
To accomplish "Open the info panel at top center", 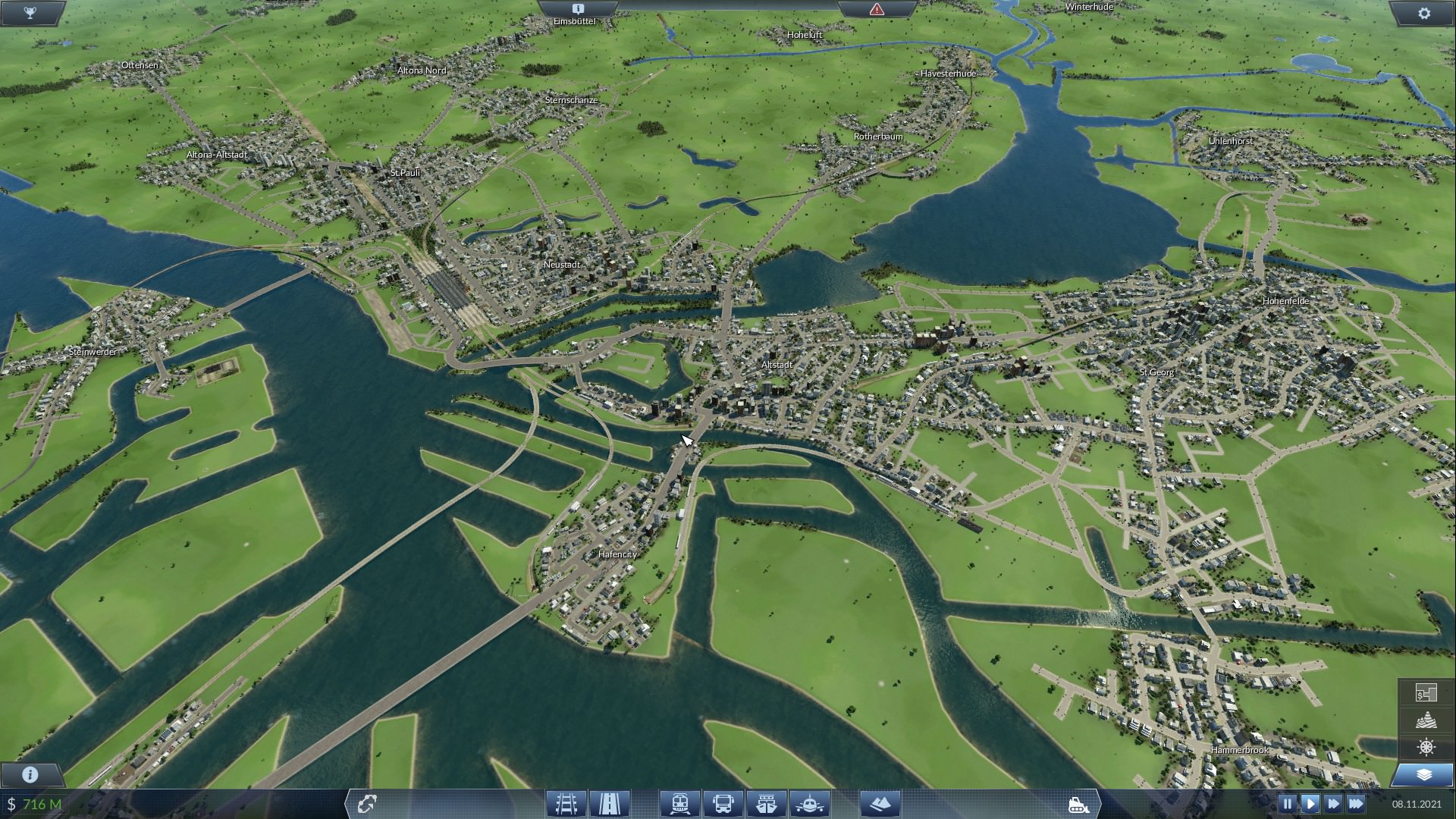I will click(x=578, y=8).
